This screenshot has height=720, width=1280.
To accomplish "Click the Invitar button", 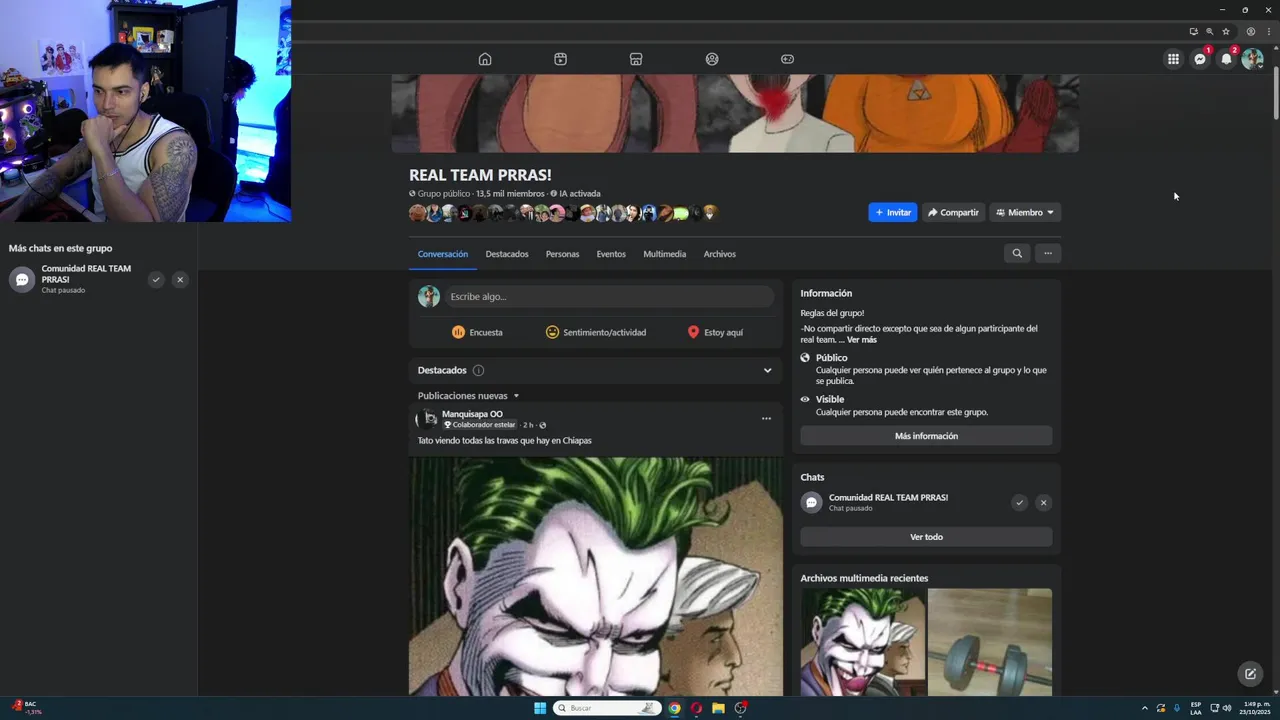I will click(x=893, y=212).
